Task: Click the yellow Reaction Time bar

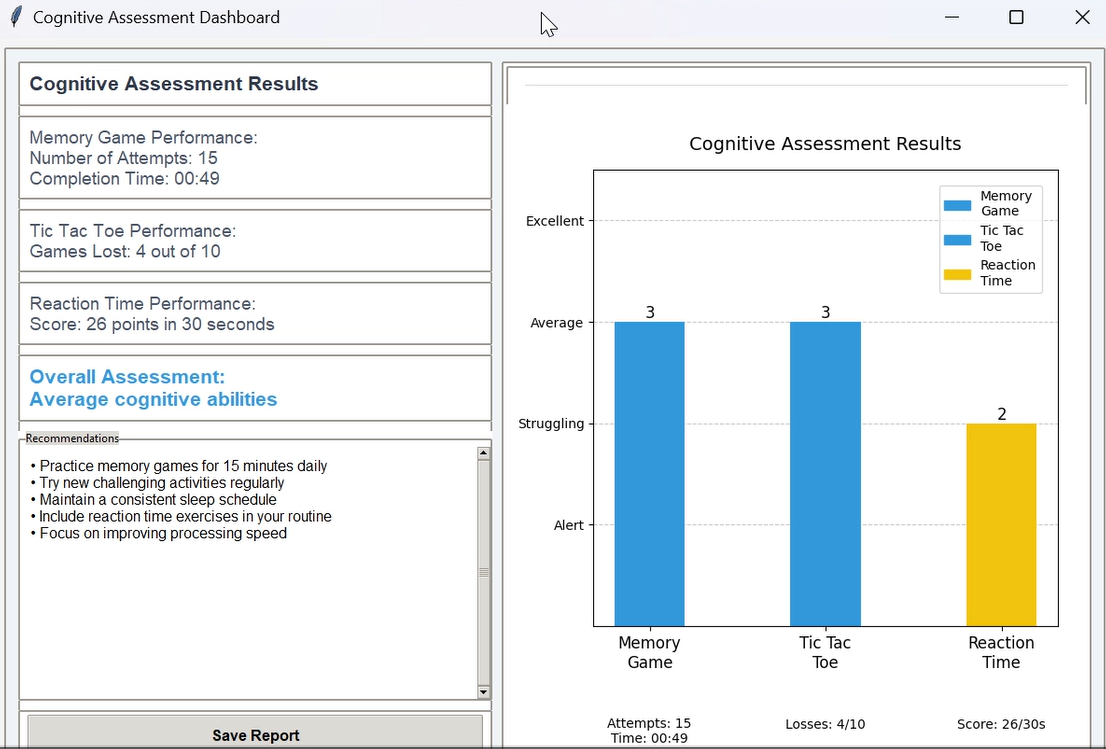Action: tap(1001, 525)
